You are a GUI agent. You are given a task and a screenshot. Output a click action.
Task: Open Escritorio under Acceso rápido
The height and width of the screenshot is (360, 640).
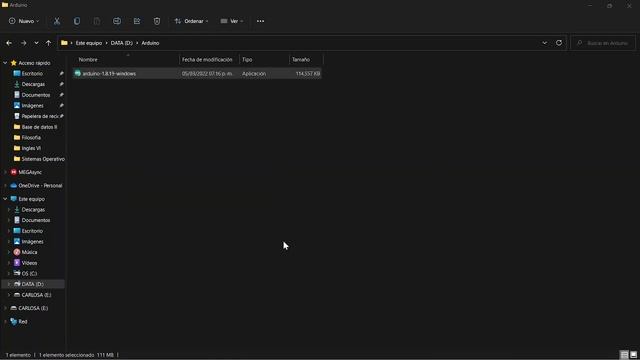pos(32,73)
